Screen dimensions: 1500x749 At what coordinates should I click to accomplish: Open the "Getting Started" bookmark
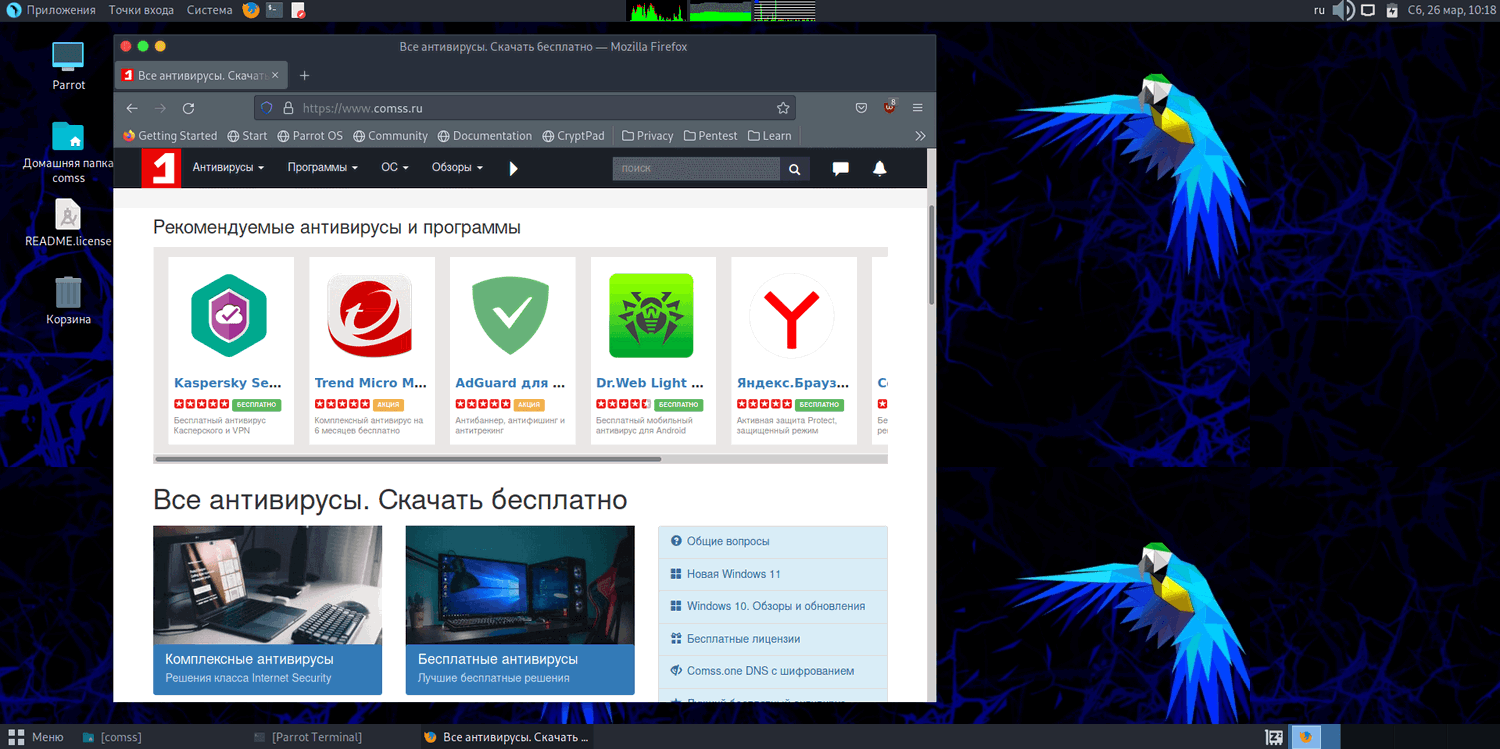pyautogui.click(x=170, y=136)
